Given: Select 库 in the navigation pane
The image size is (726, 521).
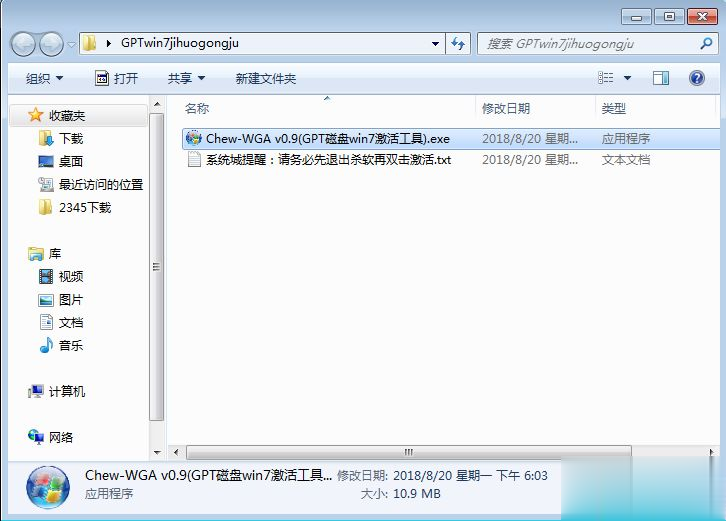Looking at the screenshot, I should pyautogui.click(x=55, y=254).
